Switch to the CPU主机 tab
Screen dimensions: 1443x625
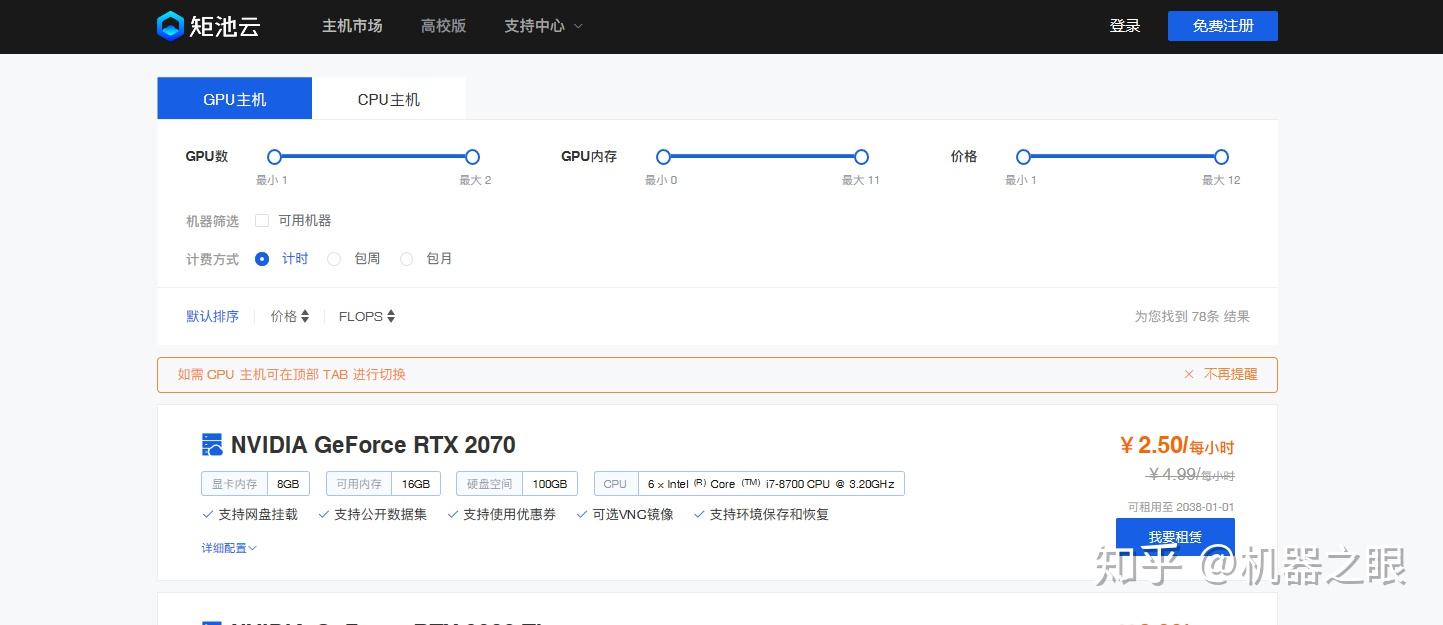point(389,99)
